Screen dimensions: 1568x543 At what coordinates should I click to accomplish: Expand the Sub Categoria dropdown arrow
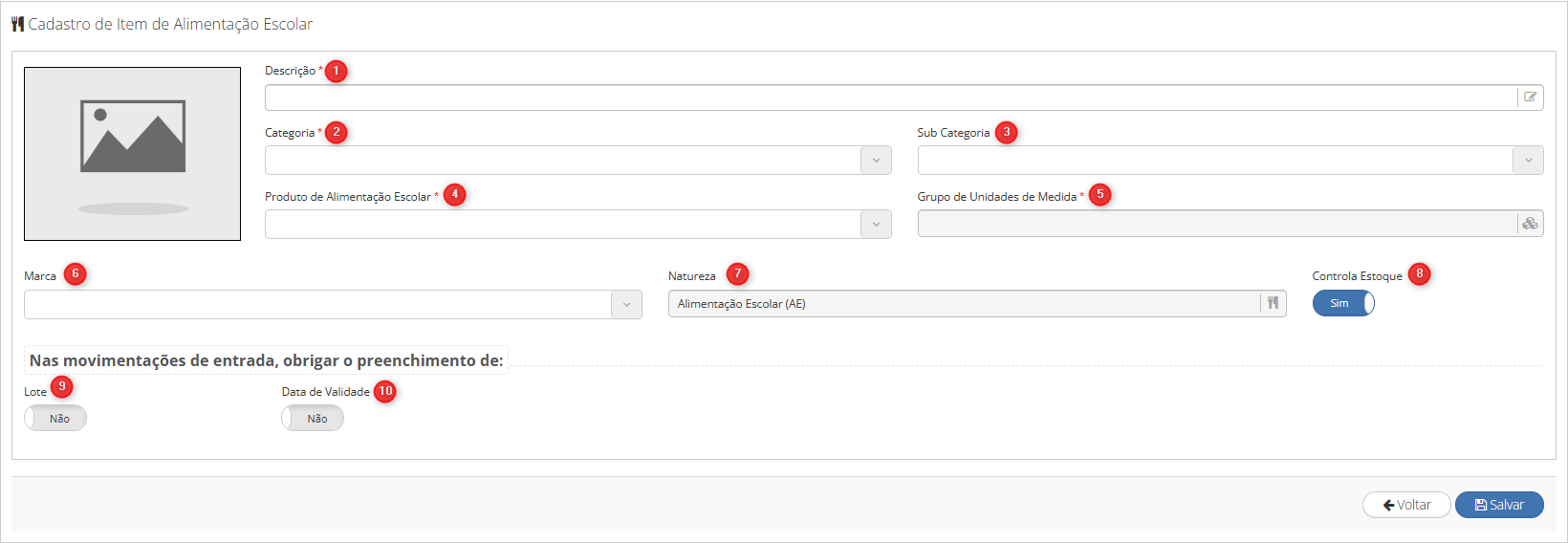tap(1528, 160)
